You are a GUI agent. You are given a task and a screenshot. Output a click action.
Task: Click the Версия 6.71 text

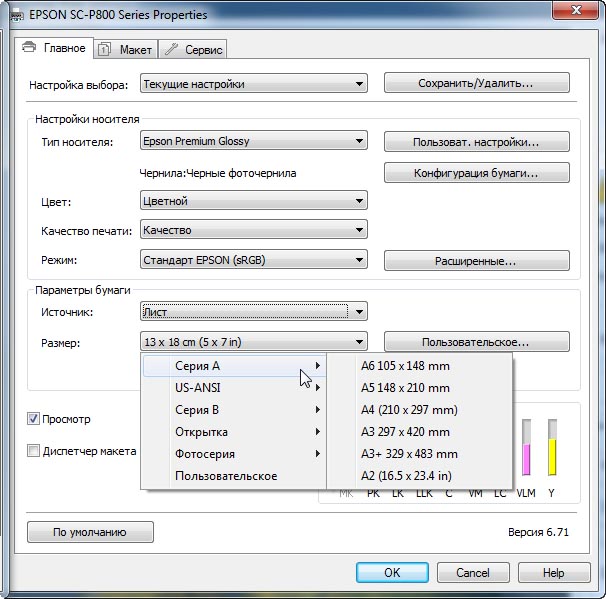538,532
